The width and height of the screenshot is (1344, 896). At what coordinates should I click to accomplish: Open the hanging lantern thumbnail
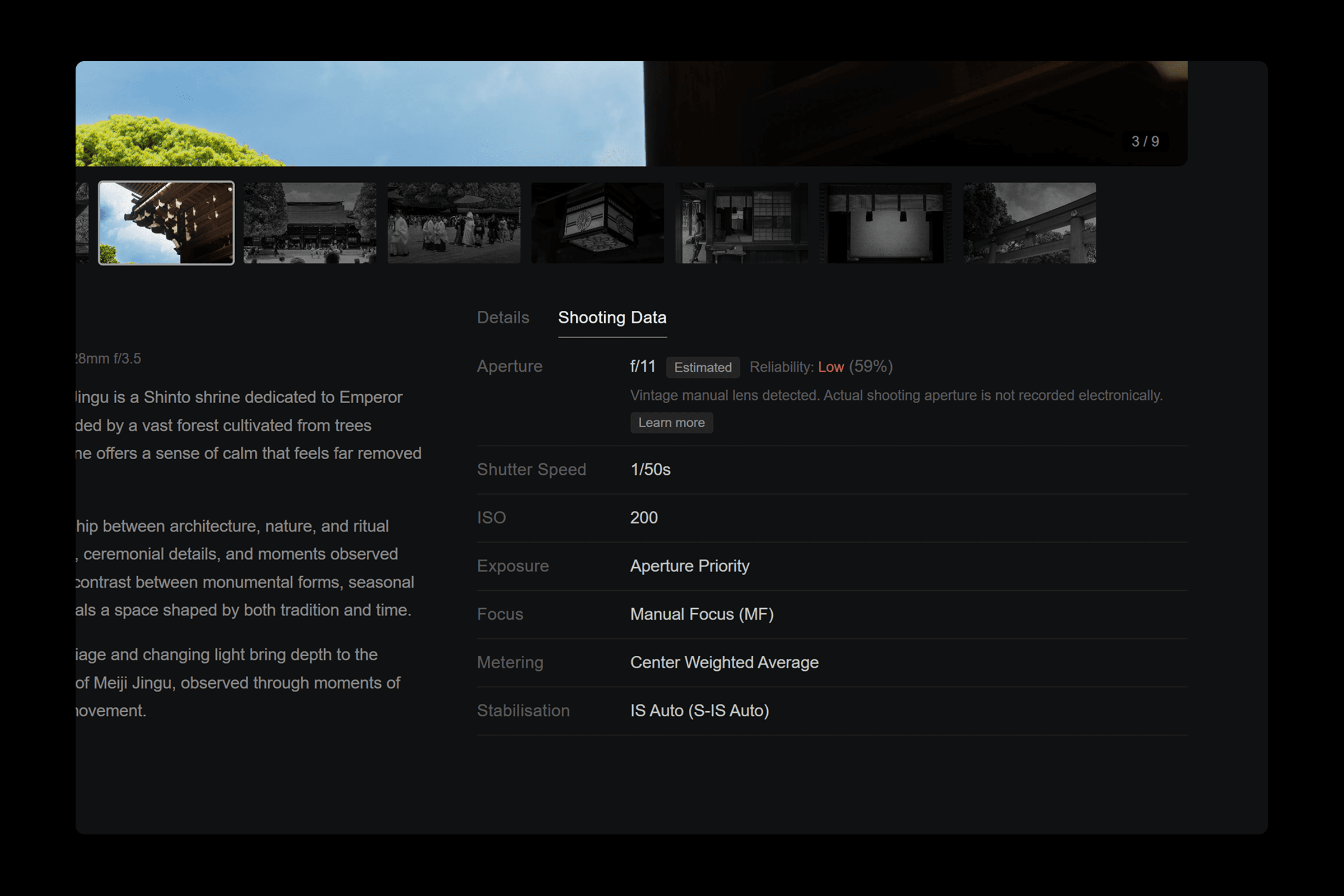click(x=598, y=223)
